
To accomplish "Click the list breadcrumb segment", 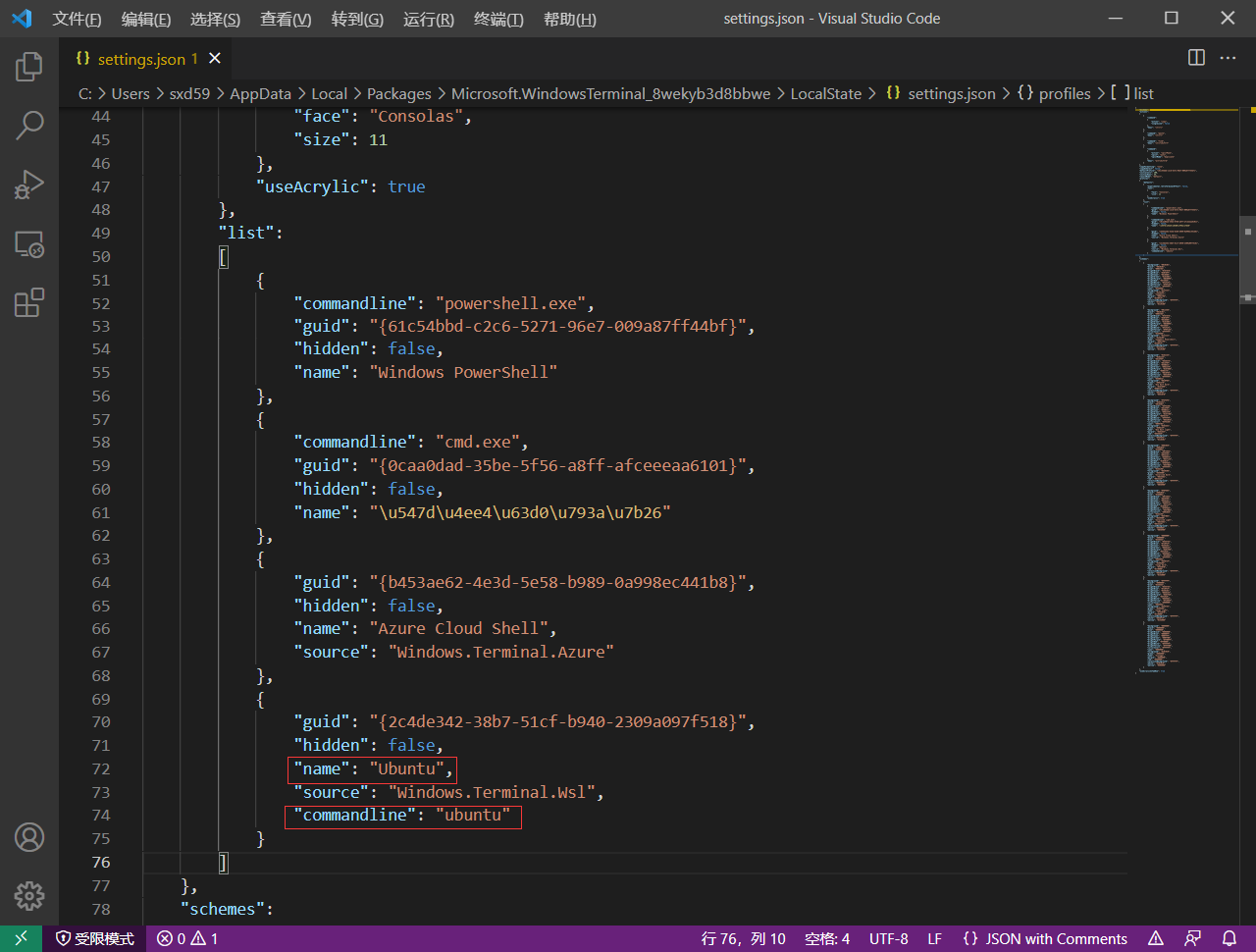I will [1132, 93].
